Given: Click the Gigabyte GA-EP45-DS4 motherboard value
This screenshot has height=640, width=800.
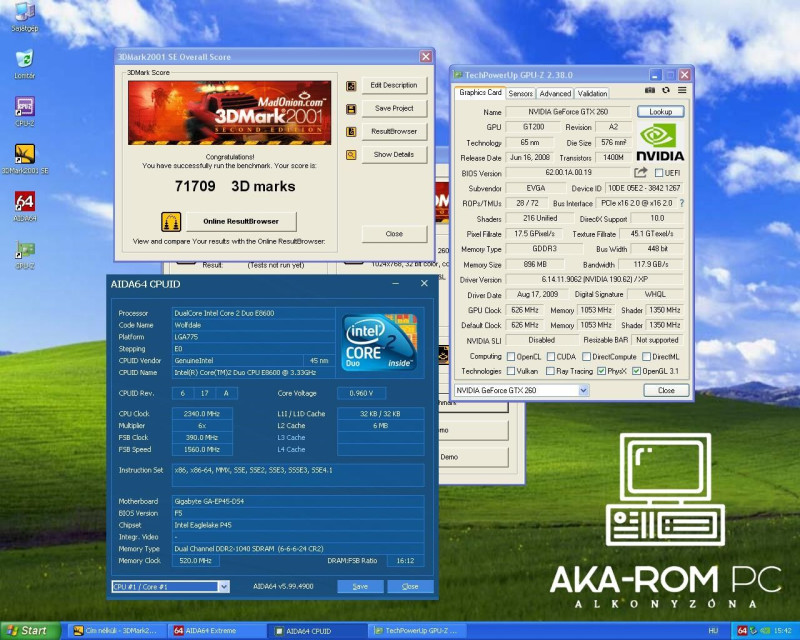Looking at the screenshot, I should tap(298, 501).
